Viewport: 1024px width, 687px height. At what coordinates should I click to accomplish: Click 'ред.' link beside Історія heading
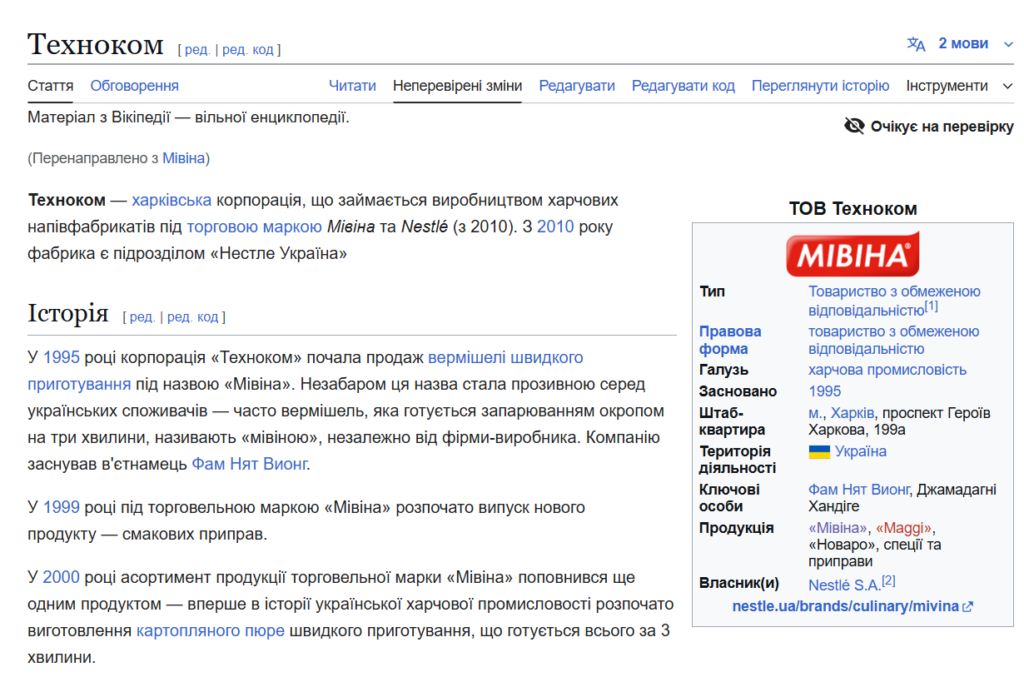click(142, 317)
